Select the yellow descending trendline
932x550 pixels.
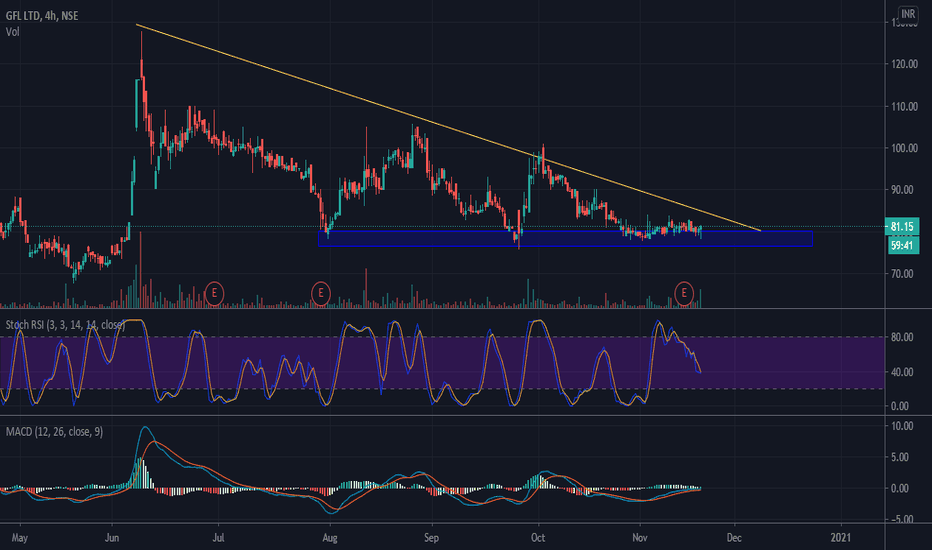(x=449, y=127)
